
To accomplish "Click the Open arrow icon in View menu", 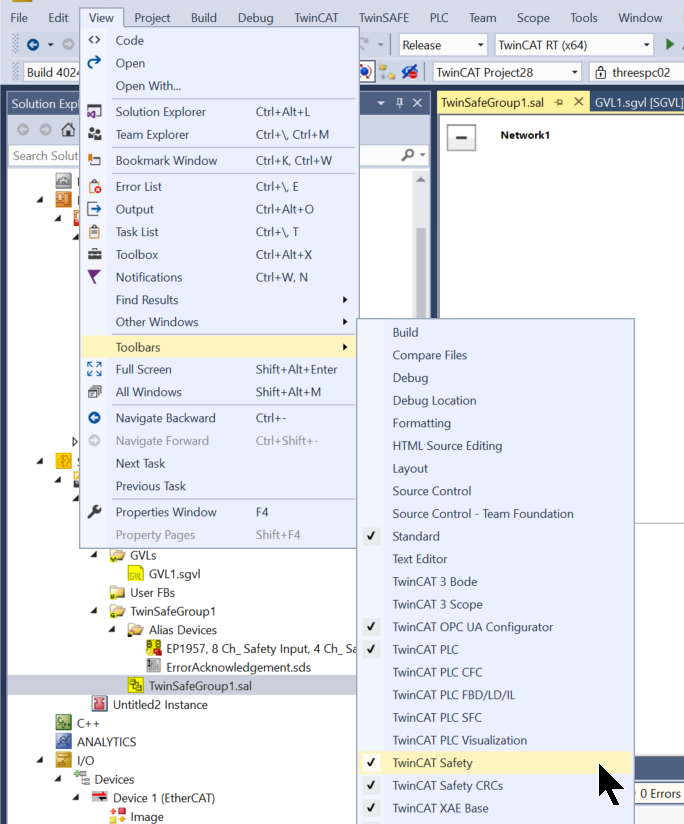I will click(x=95, y=63).
